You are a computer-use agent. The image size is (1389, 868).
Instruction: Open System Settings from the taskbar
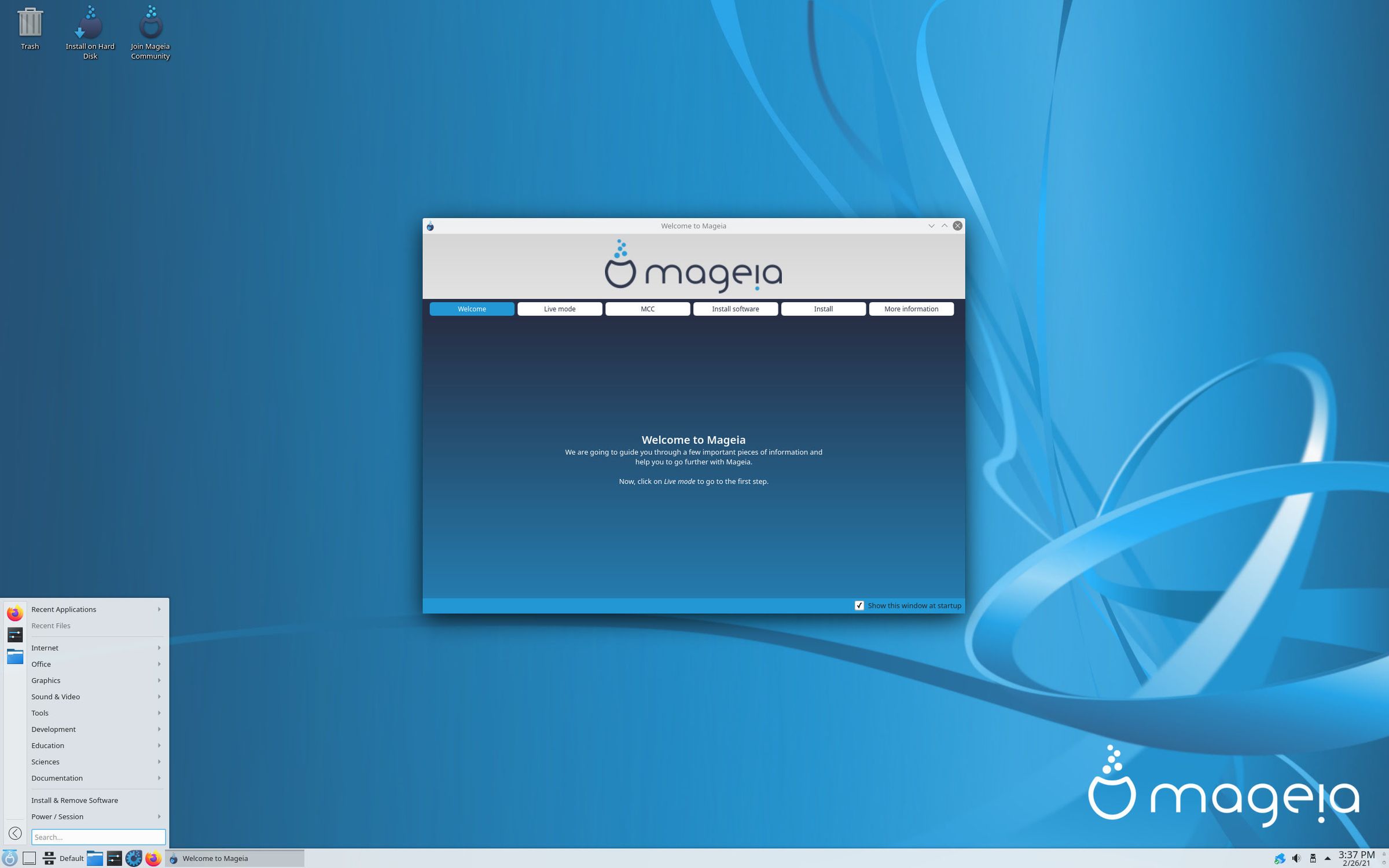coord(114,859)
